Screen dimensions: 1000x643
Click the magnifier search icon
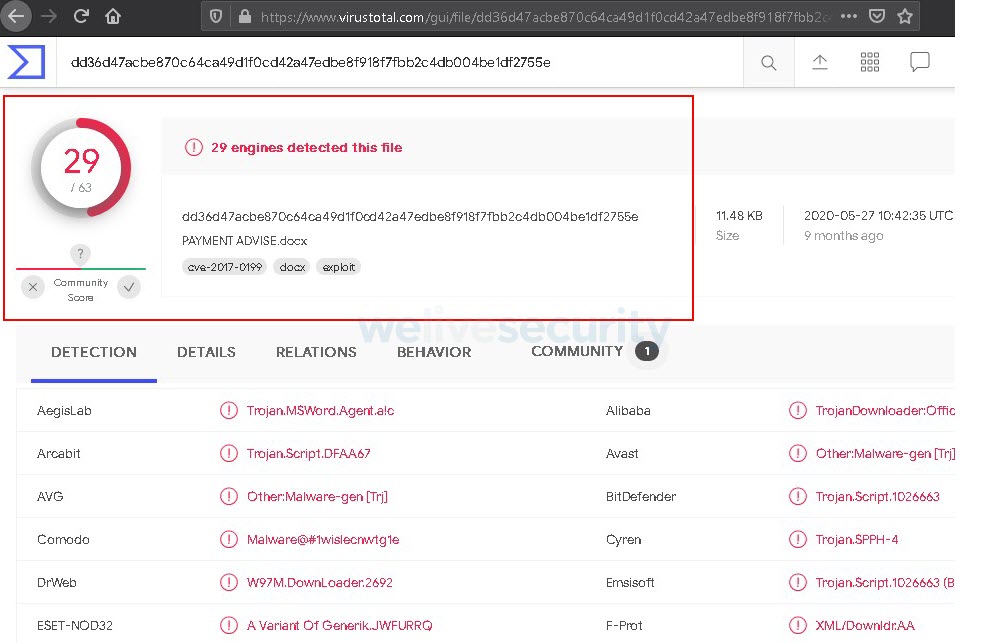768,63
